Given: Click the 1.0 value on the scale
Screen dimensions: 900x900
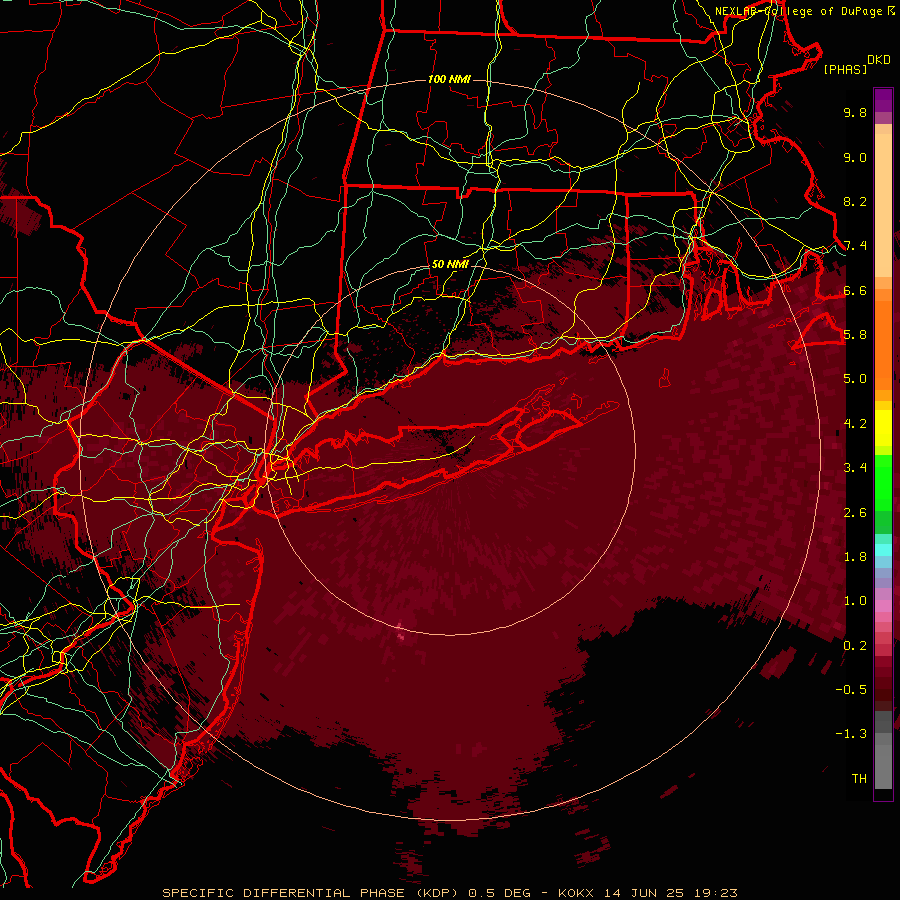Looking at the screenshot, I should click(x=855, y=601).
